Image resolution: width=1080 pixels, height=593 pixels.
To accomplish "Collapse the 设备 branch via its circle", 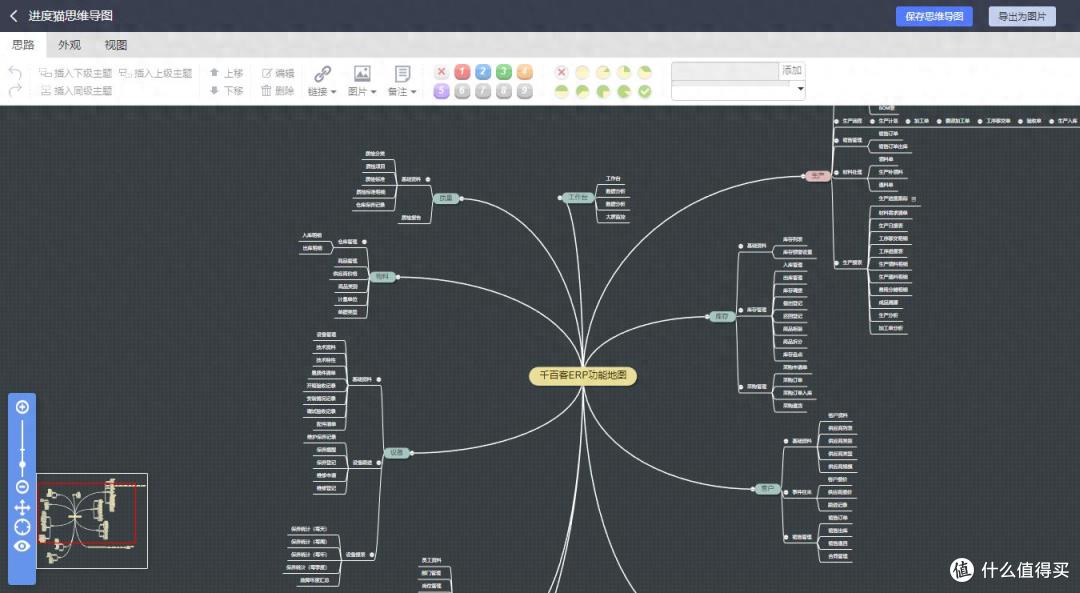I will (412, 452).
